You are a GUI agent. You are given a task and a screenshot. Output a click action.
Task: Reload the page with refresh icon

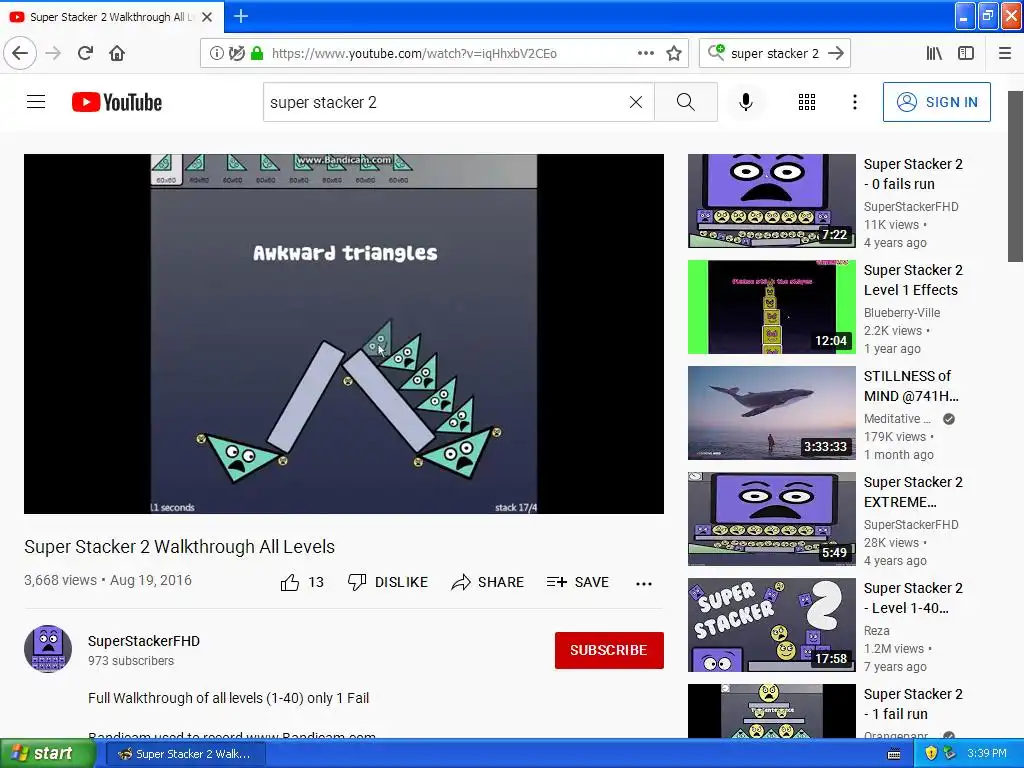coord(85,54)
